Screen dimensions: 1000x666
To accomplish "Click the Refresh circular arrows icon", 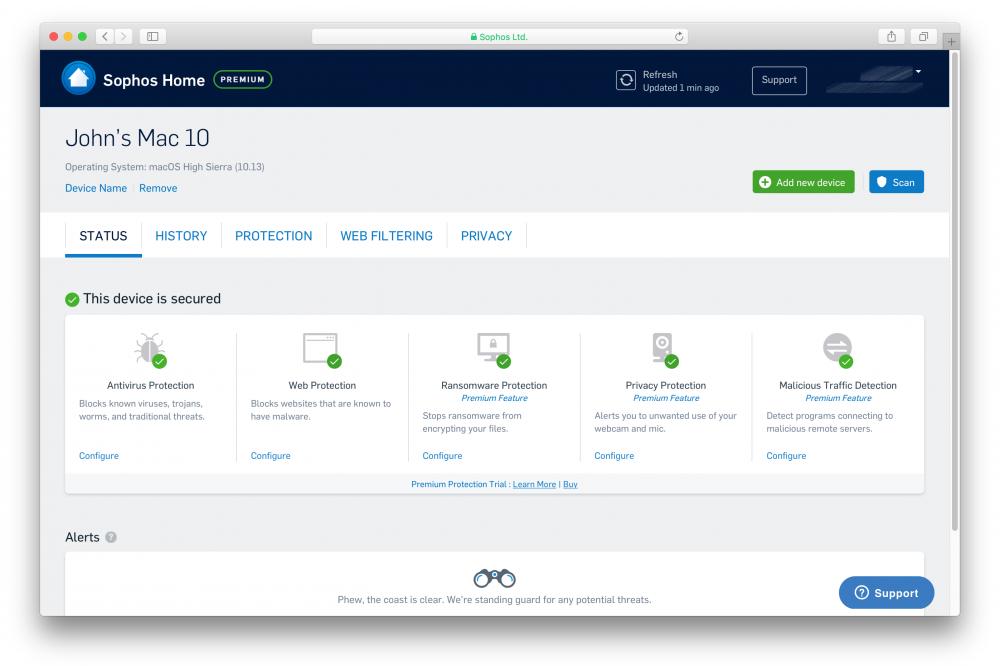I will point(626,80).
